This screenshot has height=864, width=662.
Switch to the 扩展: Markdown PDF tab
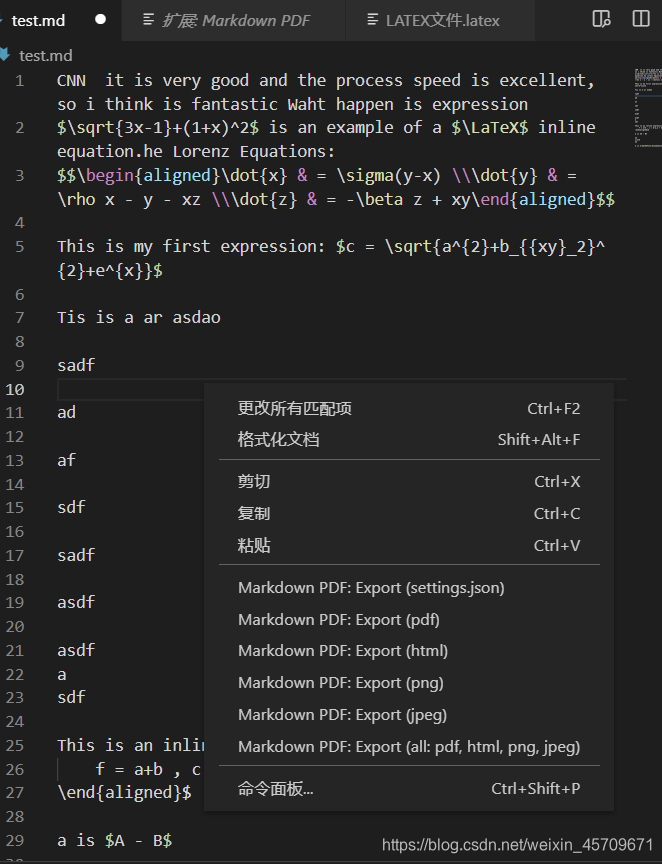click(x=235, y=20)
